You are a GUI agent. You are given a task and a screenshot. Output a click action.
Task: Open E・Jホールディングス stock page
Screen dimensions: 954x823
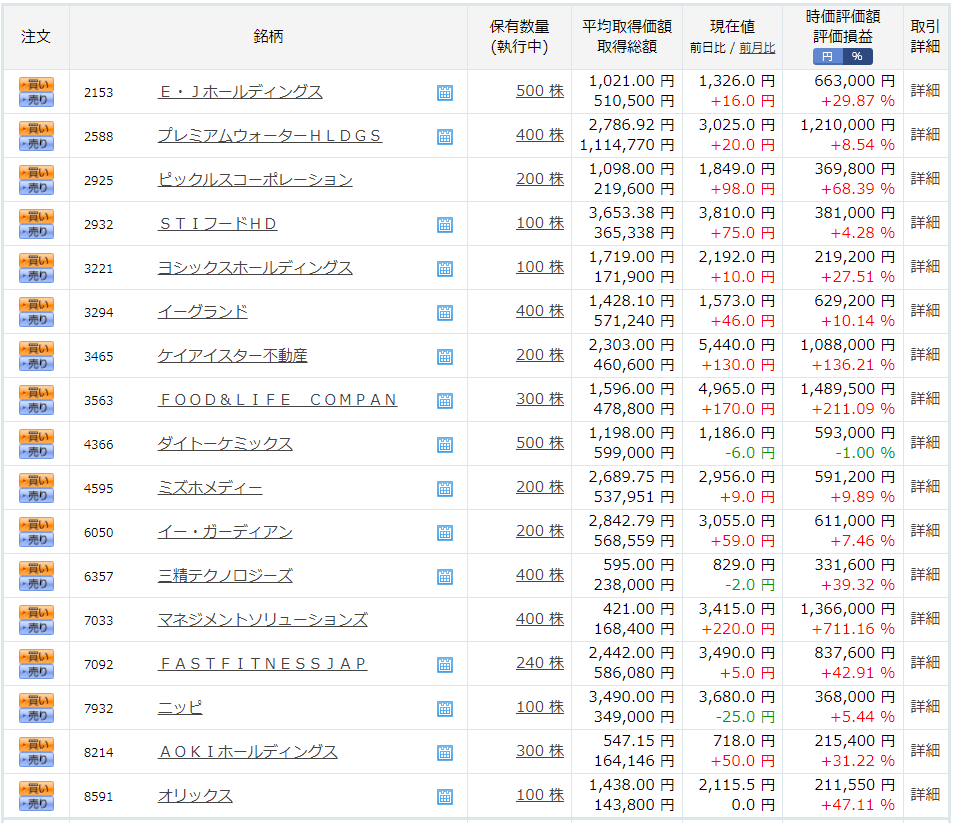coord(240,92)
